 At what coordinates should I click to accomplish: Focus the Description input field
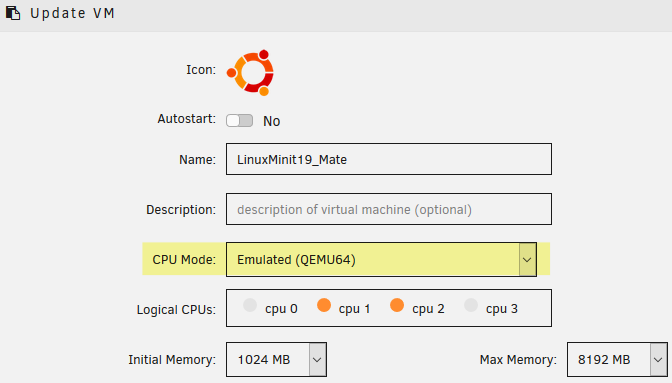click(389, 209)
